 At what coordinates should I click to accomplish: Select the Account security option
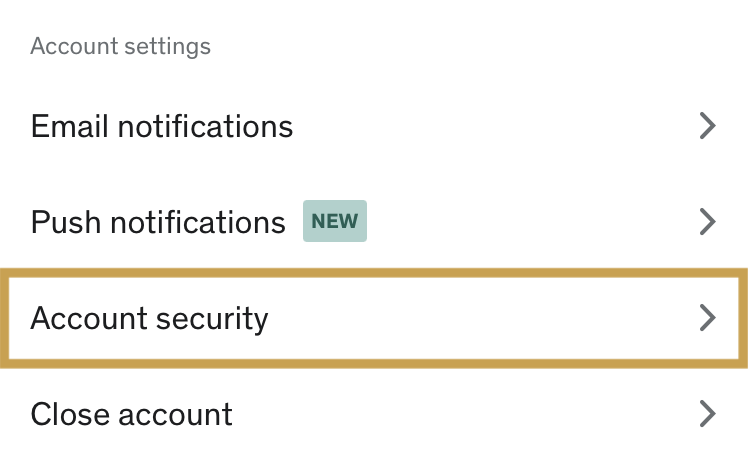point(150,318)
